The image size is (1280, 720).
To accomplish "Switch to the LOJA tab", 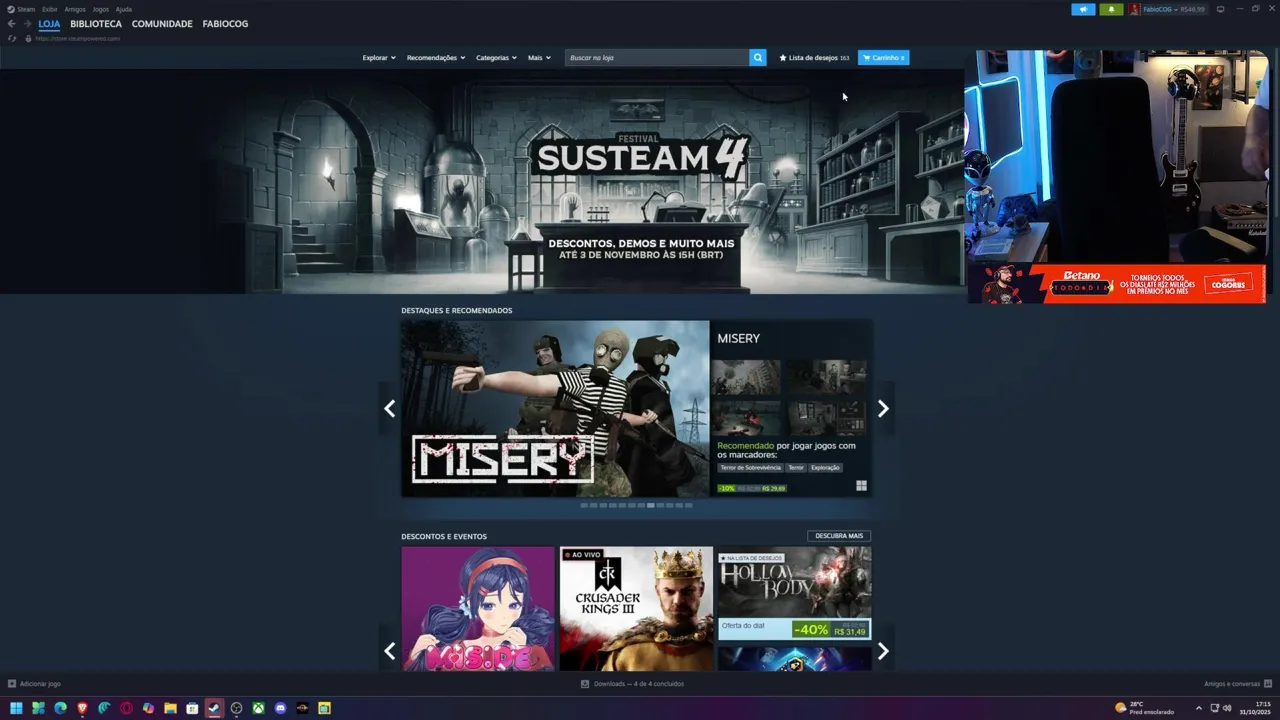I will click(49, 24).
